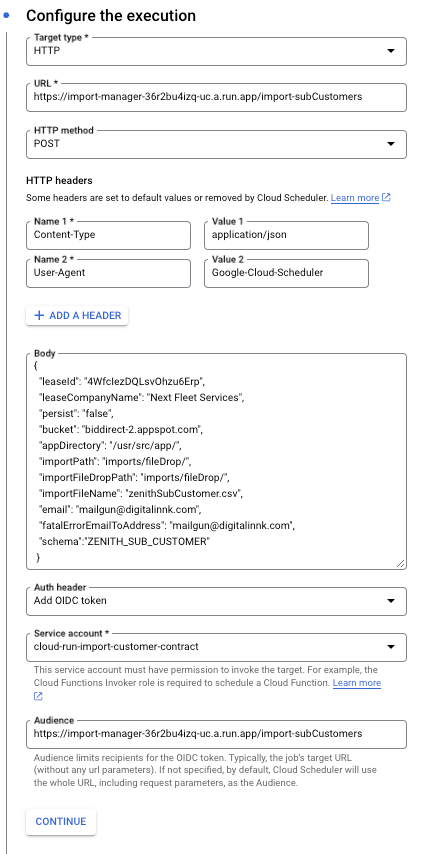The height and width of the screenshot is (854, 430).
Task: Click inside the Body text area
Action: pyautogui.click(x=216, y=462)
